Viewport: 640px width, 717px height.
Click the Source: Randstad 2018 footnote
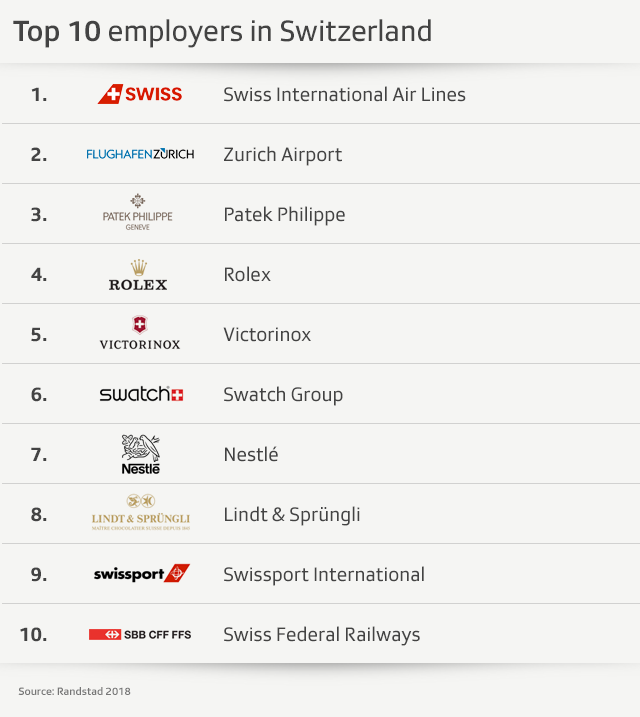pyautogui.click(x=74, y=691)
